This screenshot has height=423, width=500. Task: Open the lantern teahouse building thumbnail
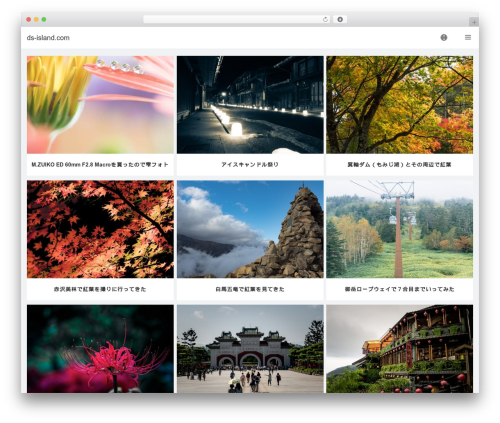[399, 349]
